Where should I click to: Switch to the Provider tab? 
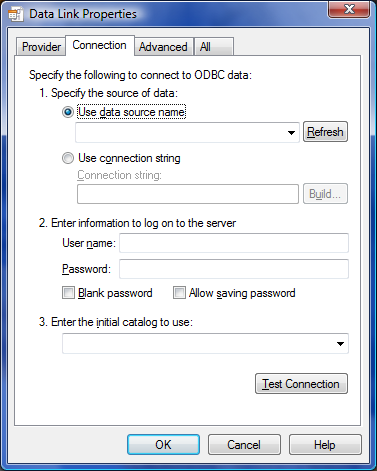(x=41, y=47)
